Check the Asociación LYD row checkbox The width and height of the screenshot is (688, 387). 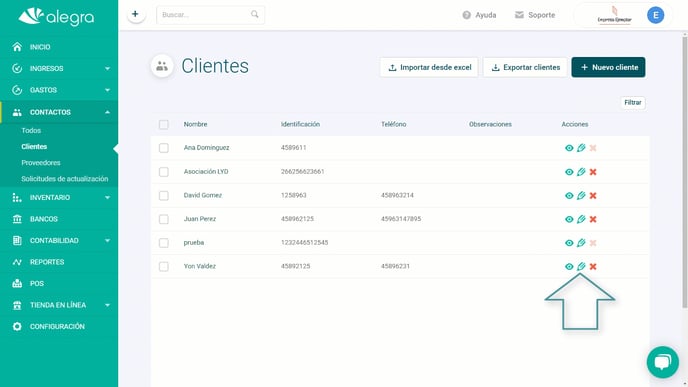(x=164, y=172)
